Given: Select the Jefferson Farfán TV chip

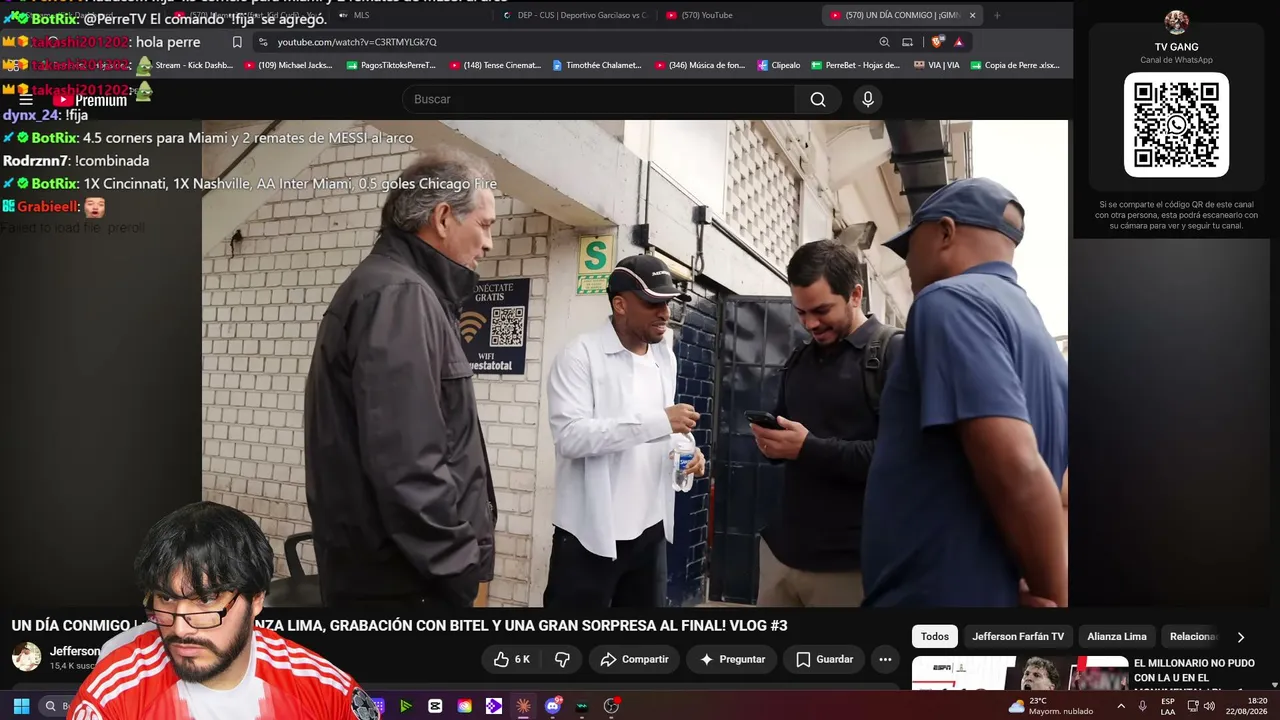Looking at the screenshot, I should click(1018, 637).
